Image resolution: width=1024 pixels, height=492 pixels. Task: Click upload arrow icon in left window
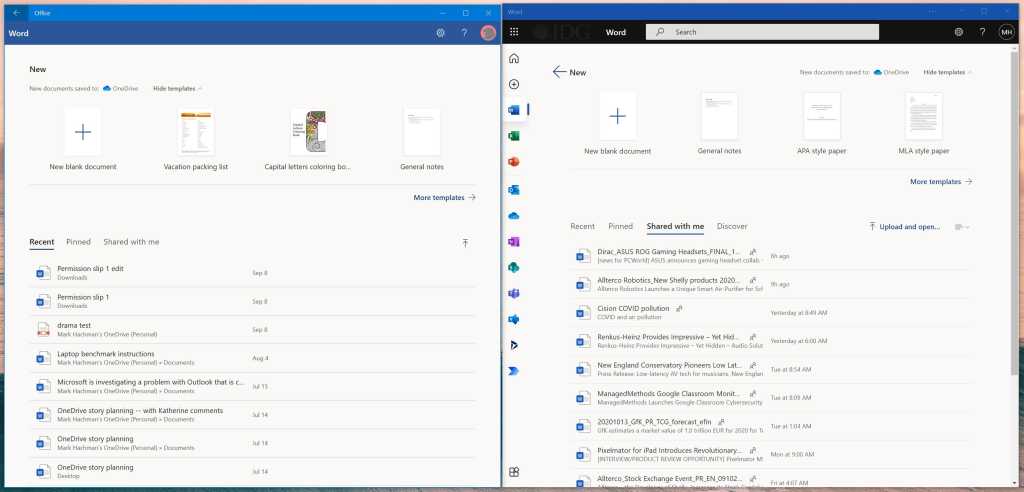coord(465,242)
